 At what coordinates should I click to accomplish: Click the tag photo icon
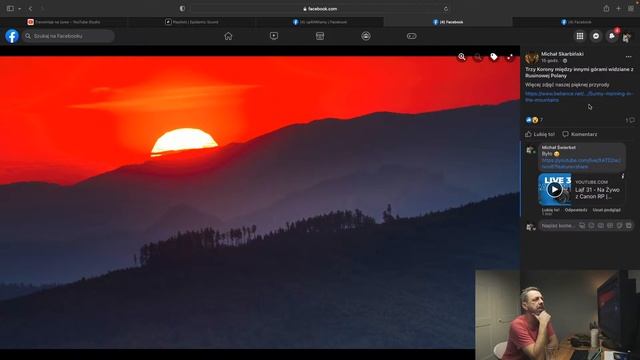pos(493,57)
